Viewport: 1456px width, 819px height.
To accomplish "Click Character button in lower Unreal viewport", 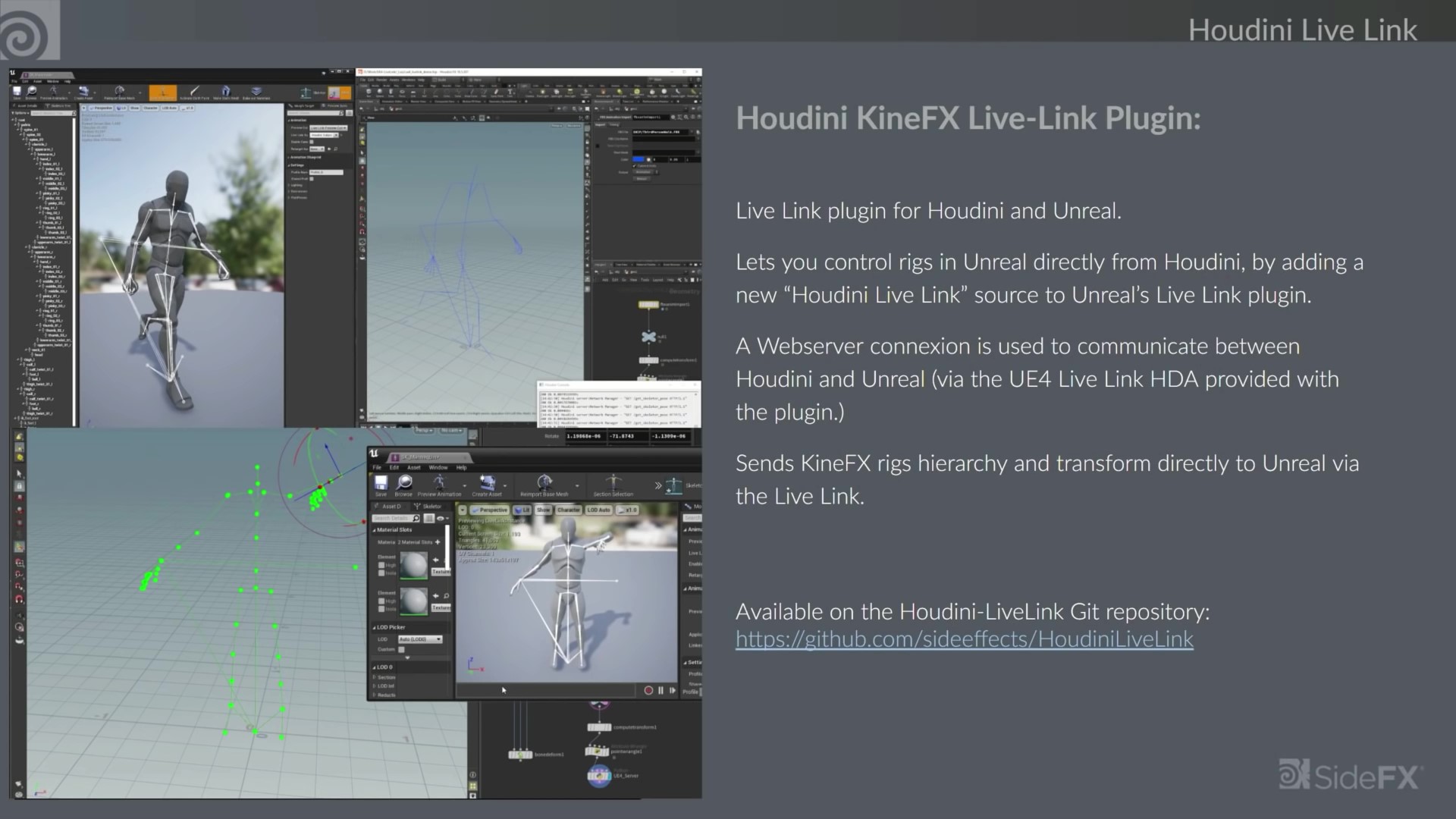I will [569, 510].
